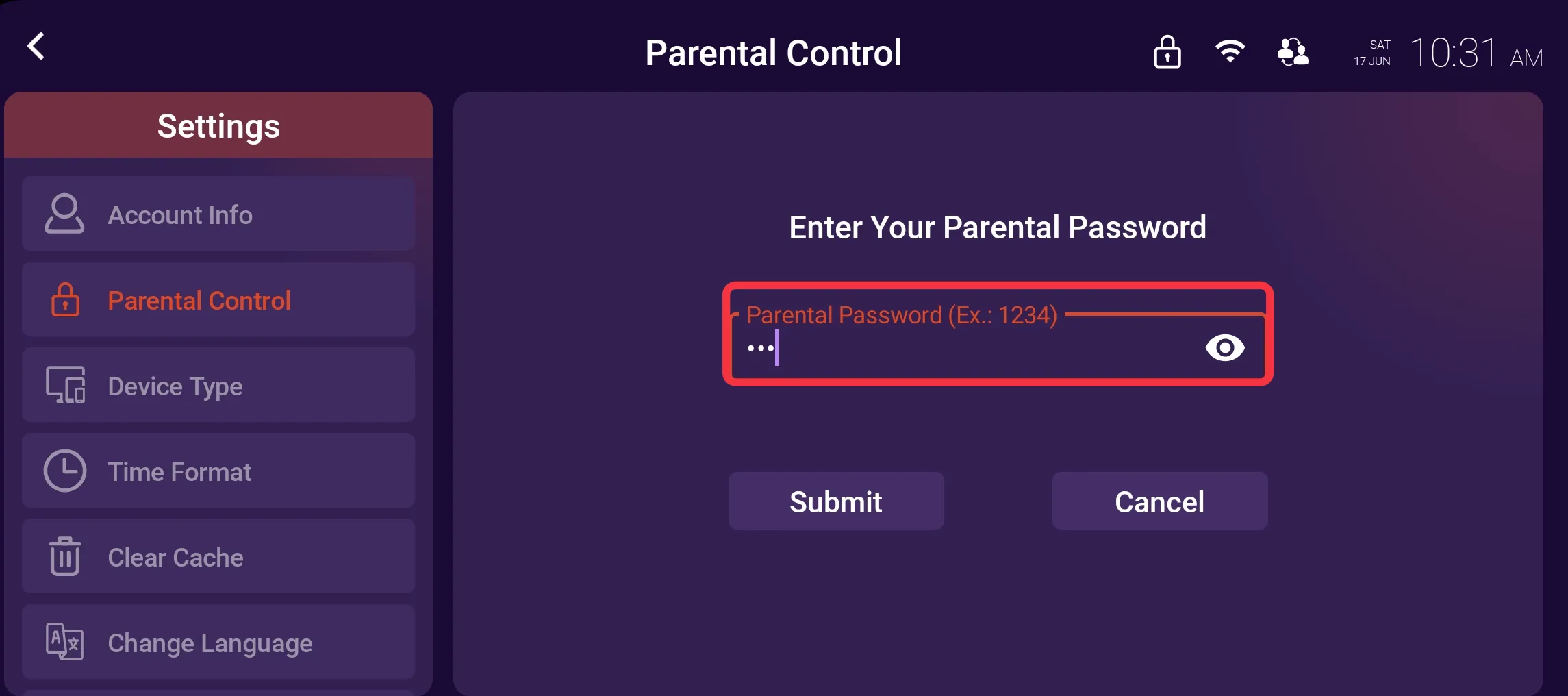Screen dimensions: 1568x696
Task: Open the user profiles icon in the header
Action: coord(1293,52)
